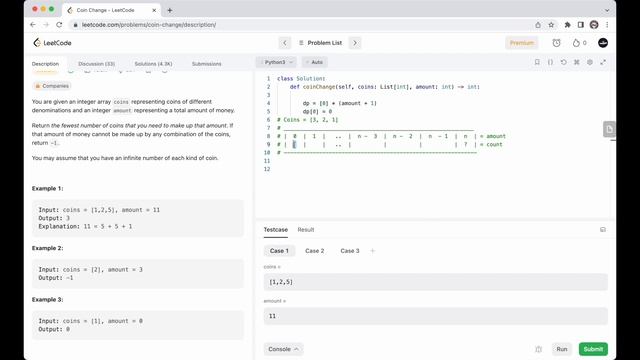Click the LeetCode logo
640x360 pixels.
(52, 43)
